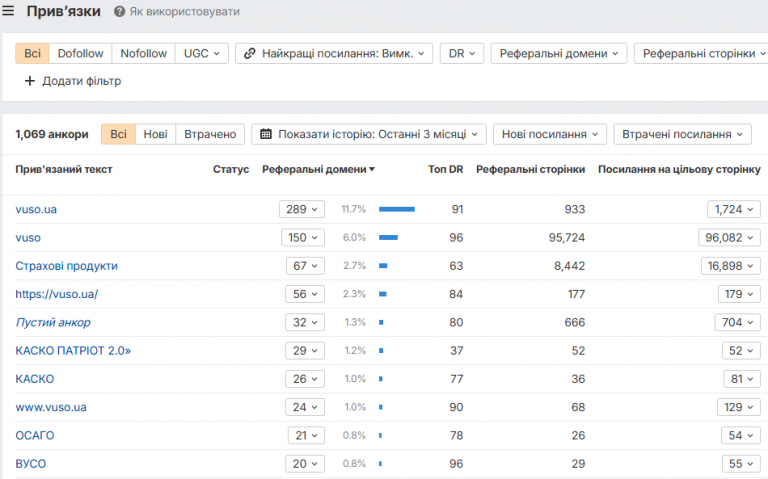768x479 pixels.
Task: Open the 'Як використовувати' help link
Action: pos(184,11)
